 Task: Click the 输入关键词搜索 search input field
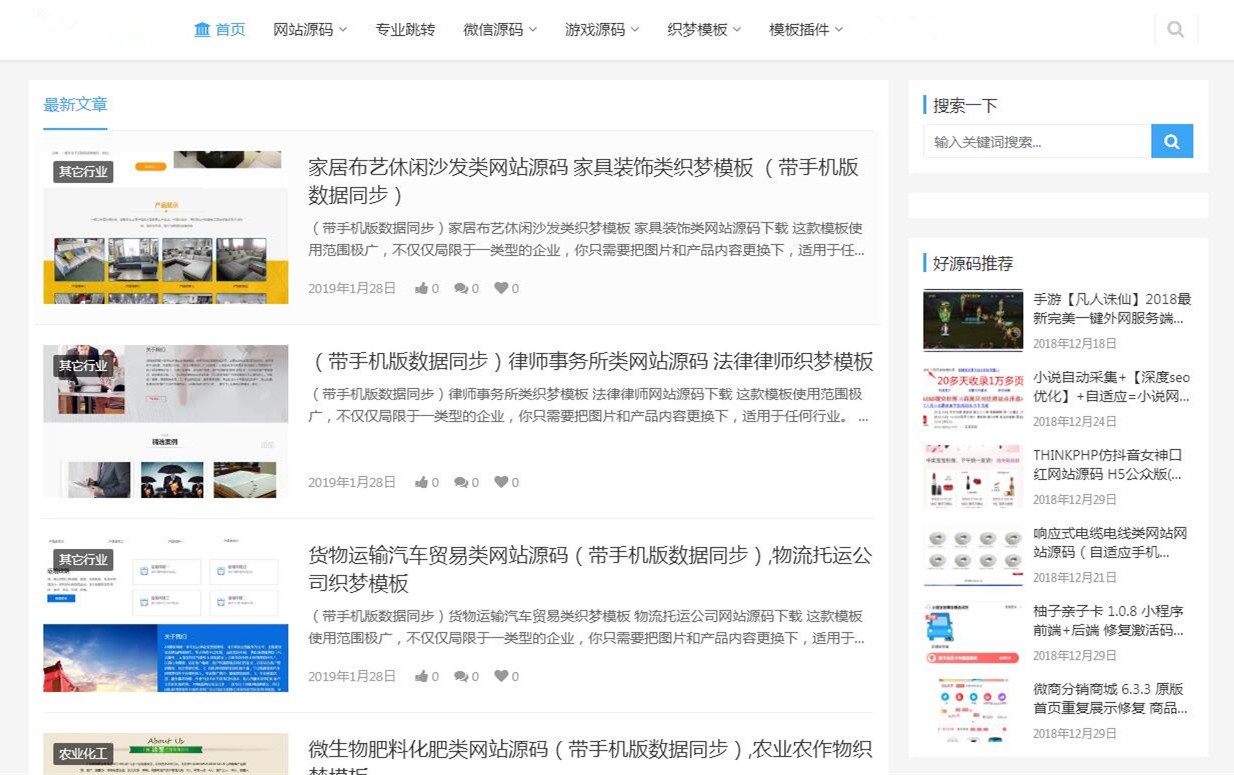[x=1037, y=141]
